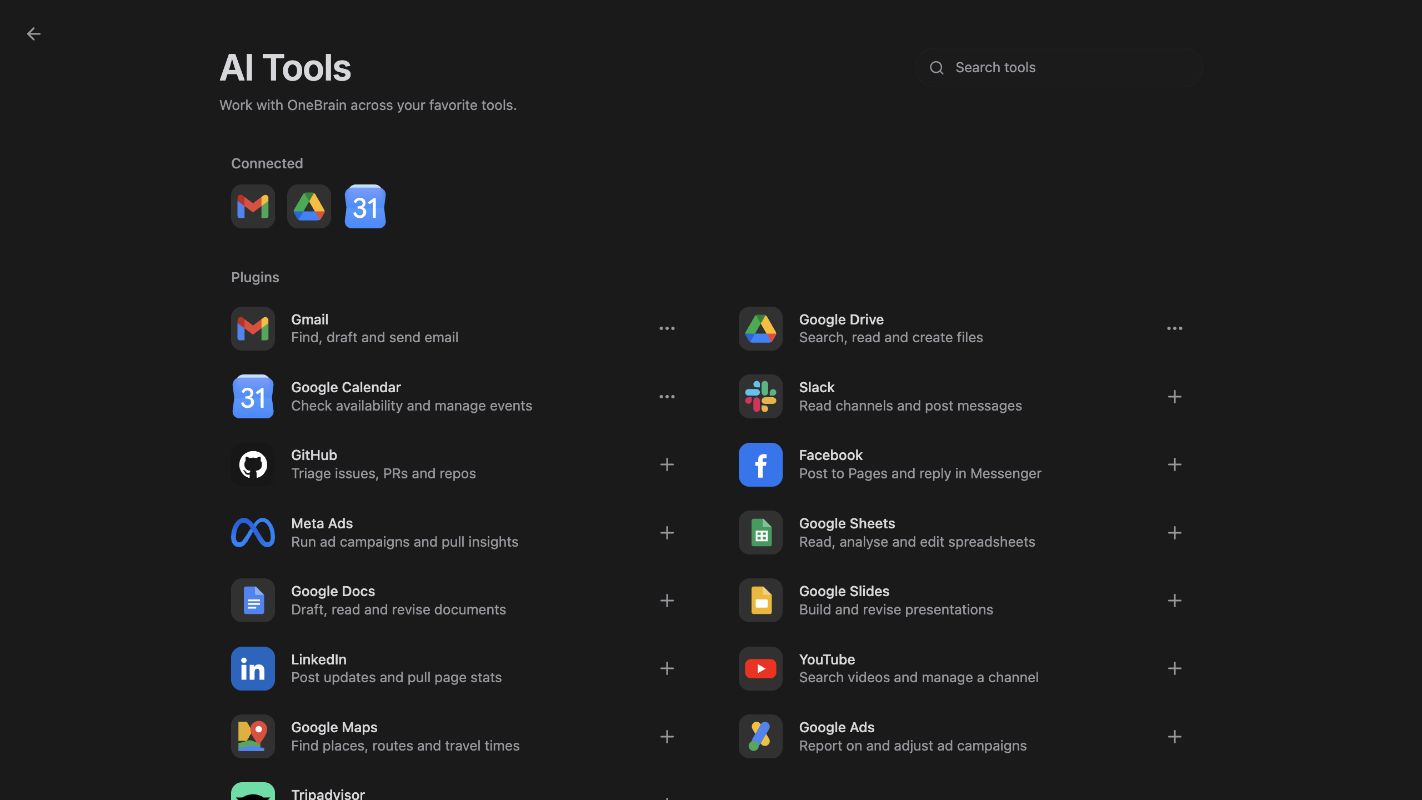Screen dimensions: 1422x800
Task: Click the Slack plugin icon
Action: (x=761, y=396)
